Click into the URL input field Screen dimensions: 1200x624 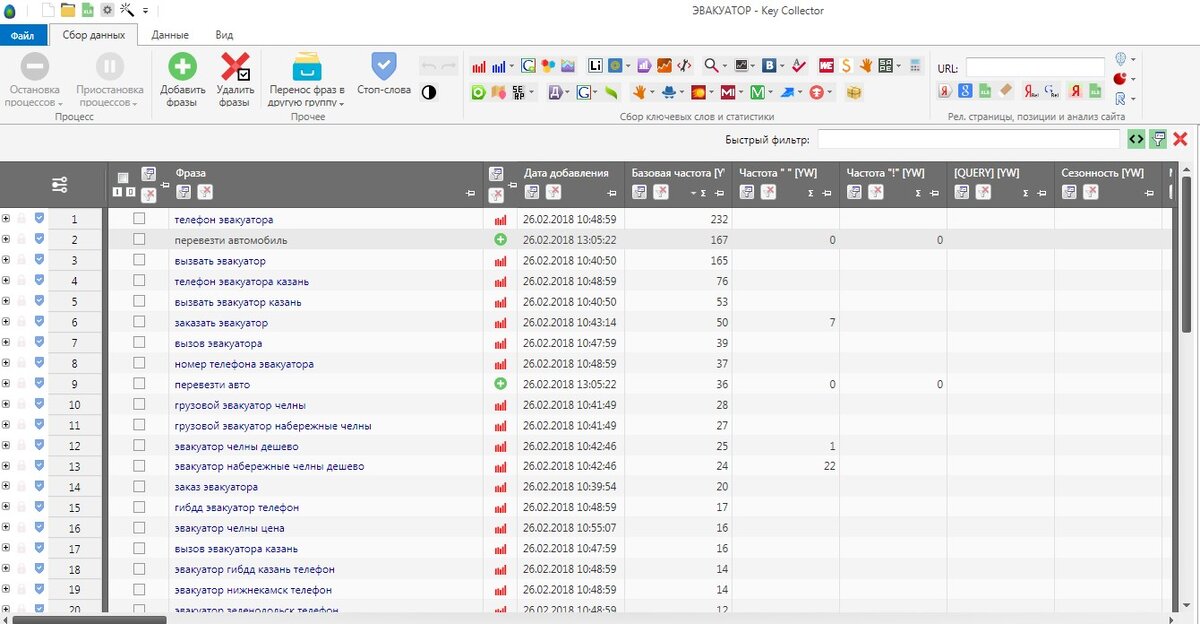click(1035, 68)
